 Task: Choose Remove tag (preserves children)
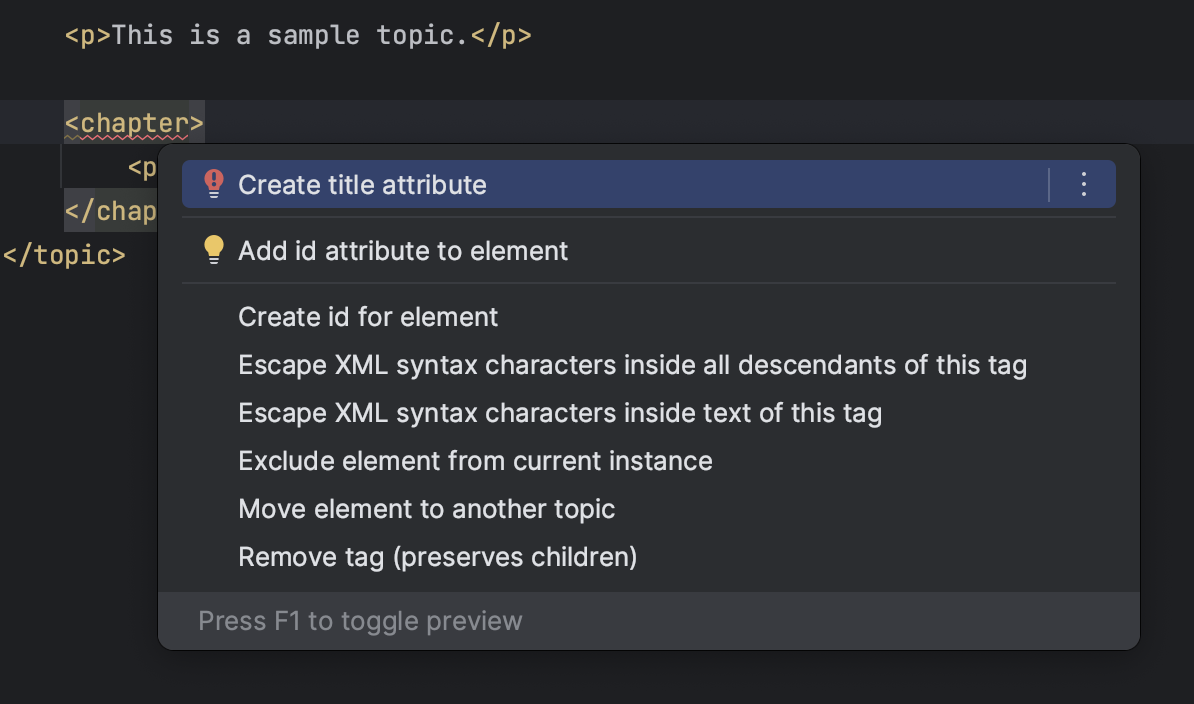pos(437,557)
